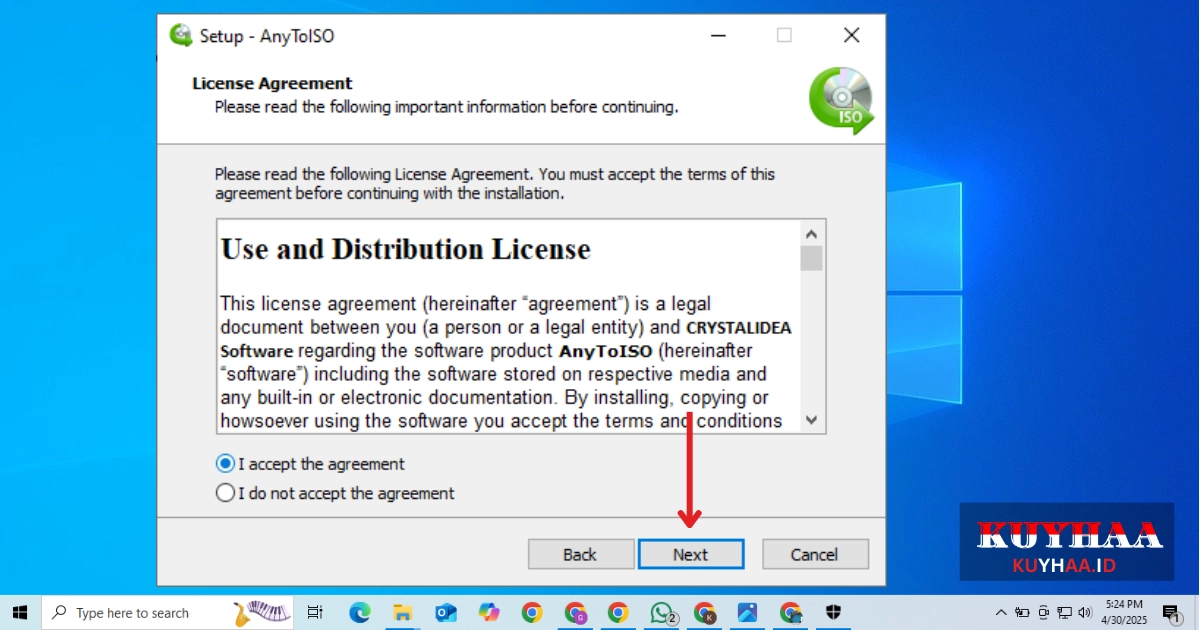This screenshot has width=1200, height=630.
Task: Click Next to continue the installation
Action: point(690,554)
